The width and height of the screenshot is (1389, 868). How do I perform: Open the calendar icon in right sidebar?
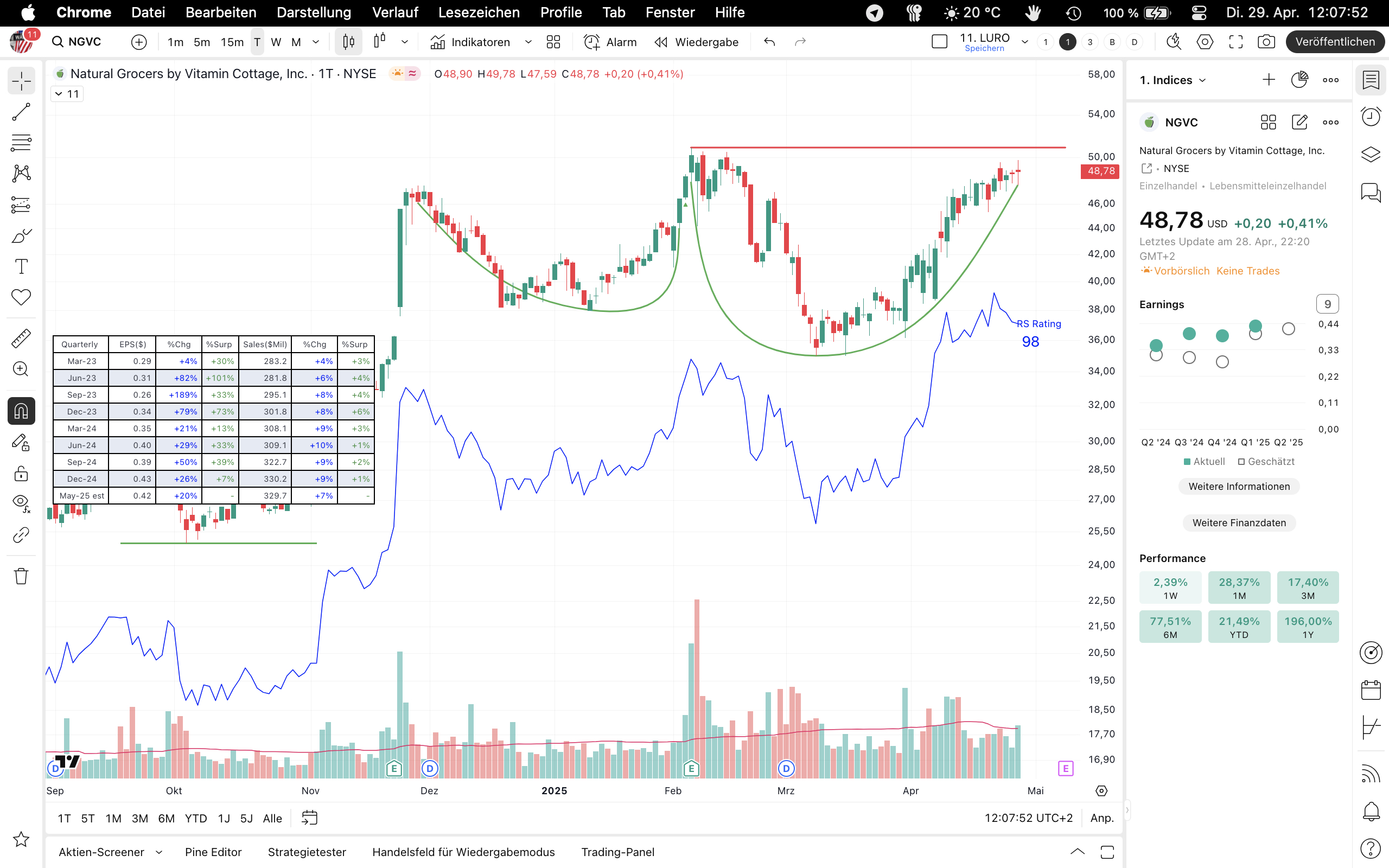click(x=1371, y=690)
